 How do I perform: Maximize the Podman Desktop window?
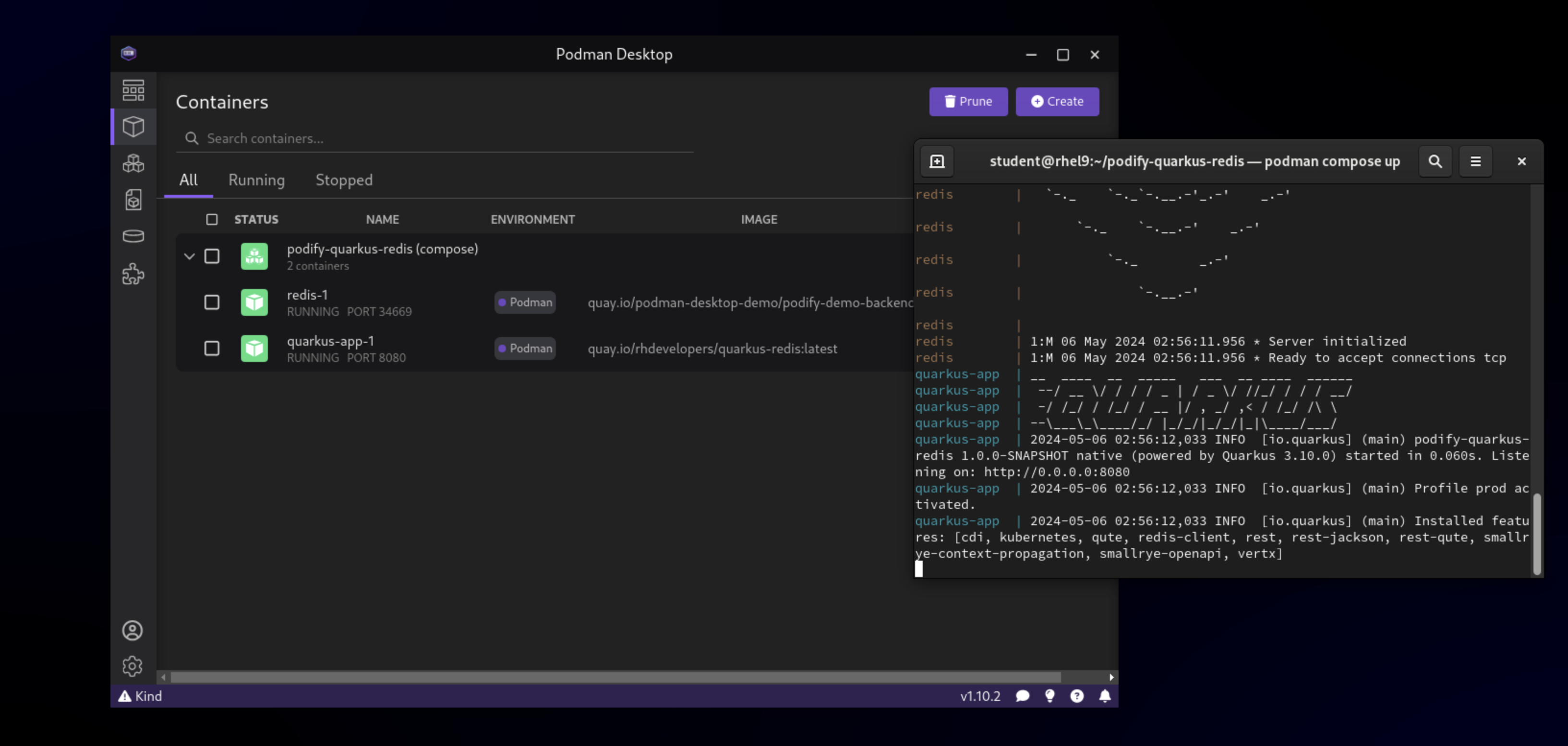point(1062,55)
